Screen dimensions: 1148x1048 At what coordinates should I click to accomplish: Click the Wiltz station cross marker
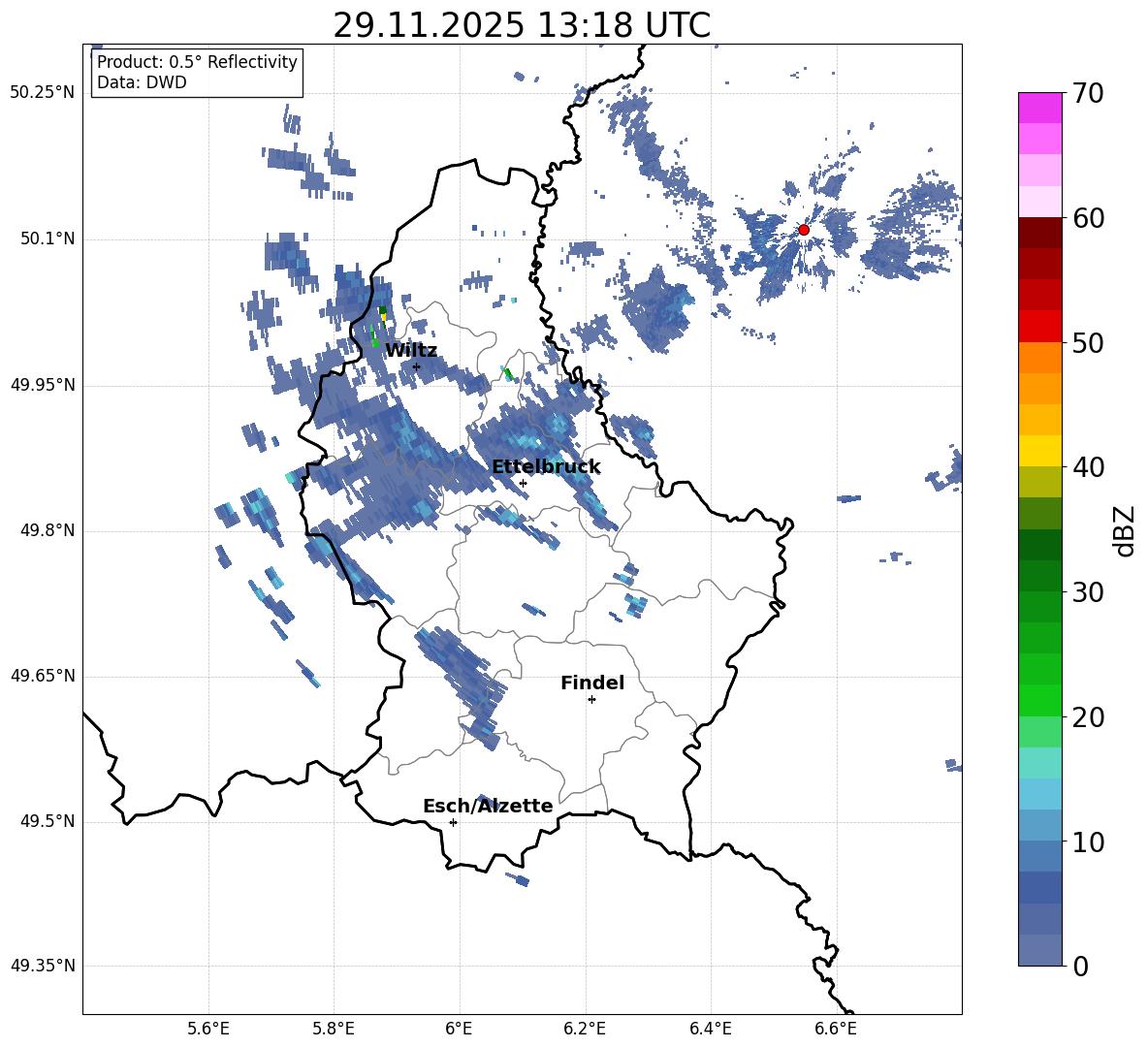pyautogui.click(x=416, y=366)
